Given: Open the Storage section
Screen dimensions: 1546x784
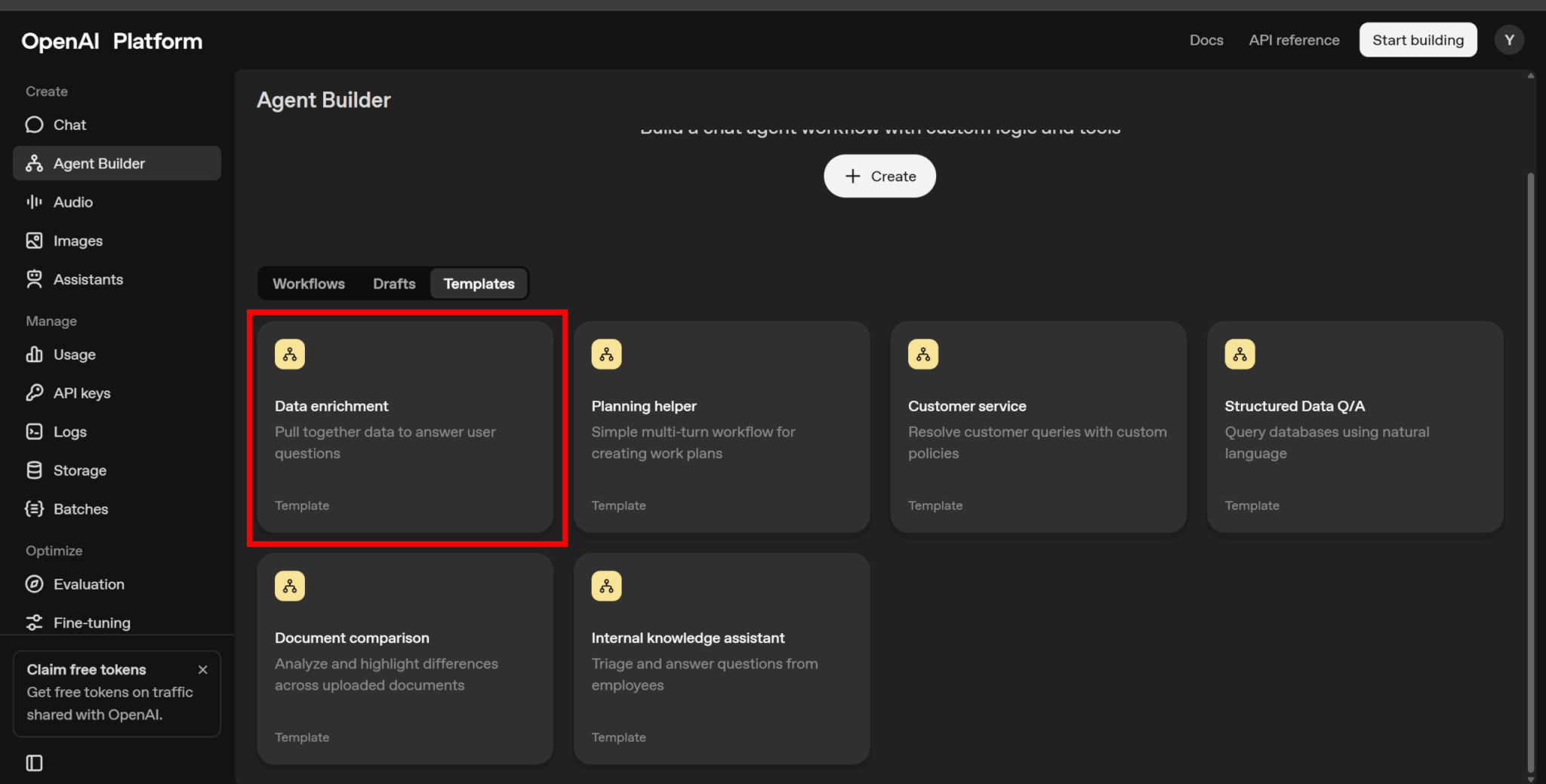Looking at the screenshot, I should (79, 470).
